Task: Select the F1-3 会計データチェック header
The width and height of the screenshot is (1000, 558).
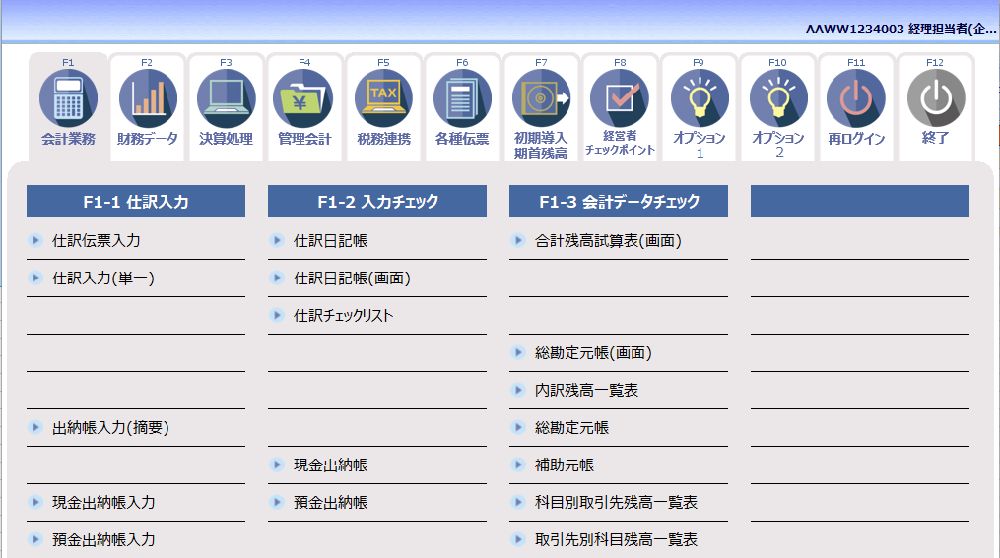Action: tap(618, 202)
